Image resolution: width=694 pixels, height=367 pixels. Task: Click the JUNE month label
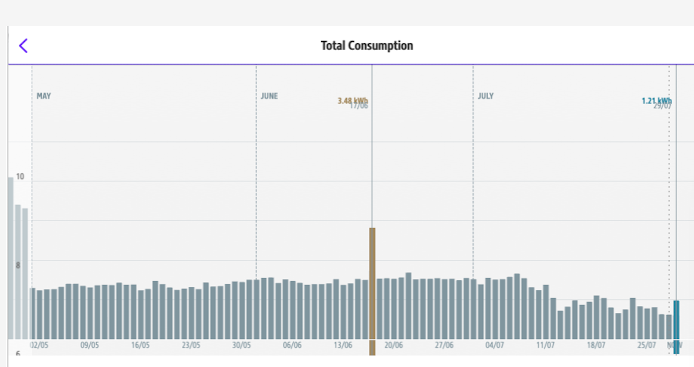pos(269,96)
